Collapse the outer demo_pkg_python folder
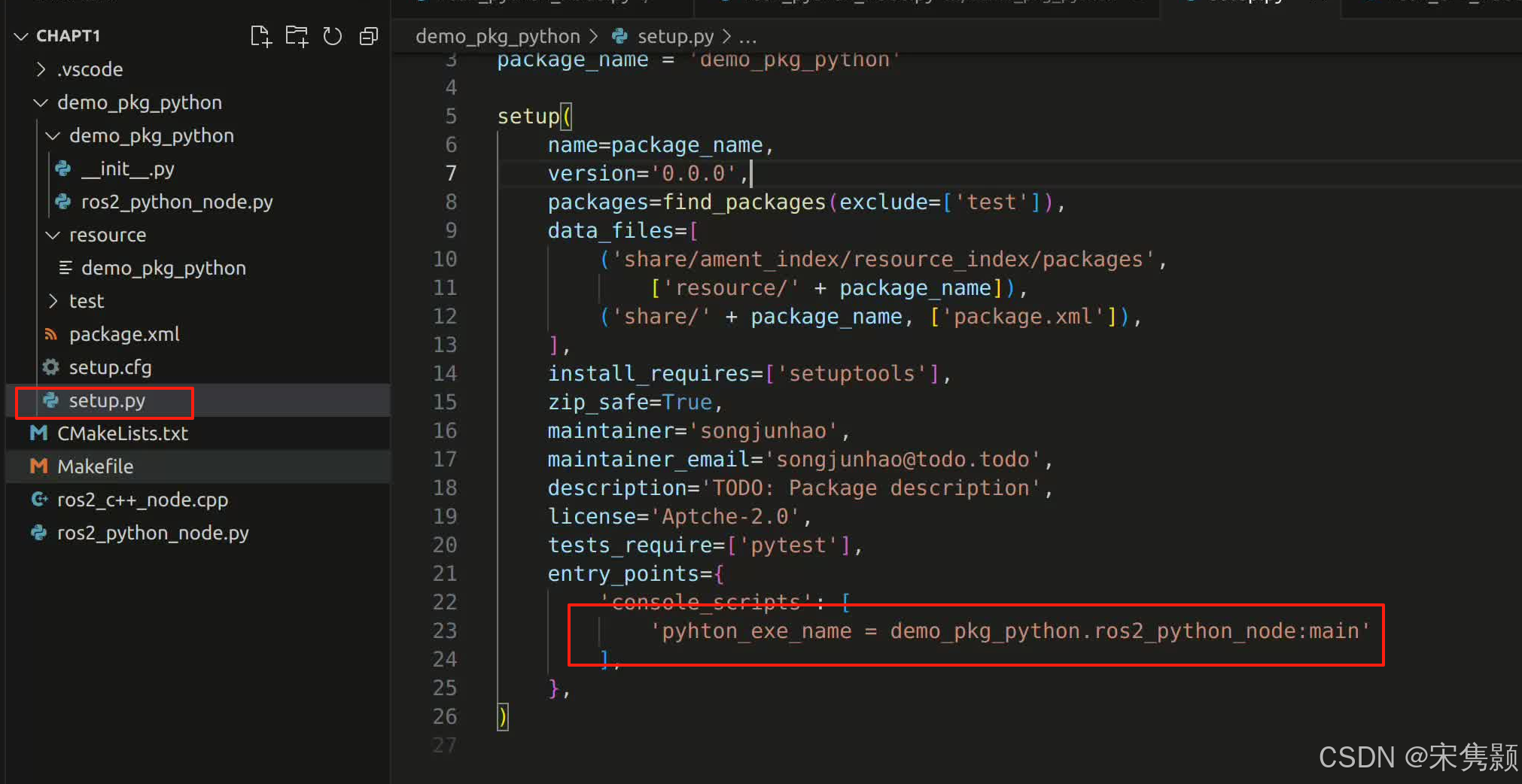The width and height of the screenshot is (1522, 784). [41, 102]
